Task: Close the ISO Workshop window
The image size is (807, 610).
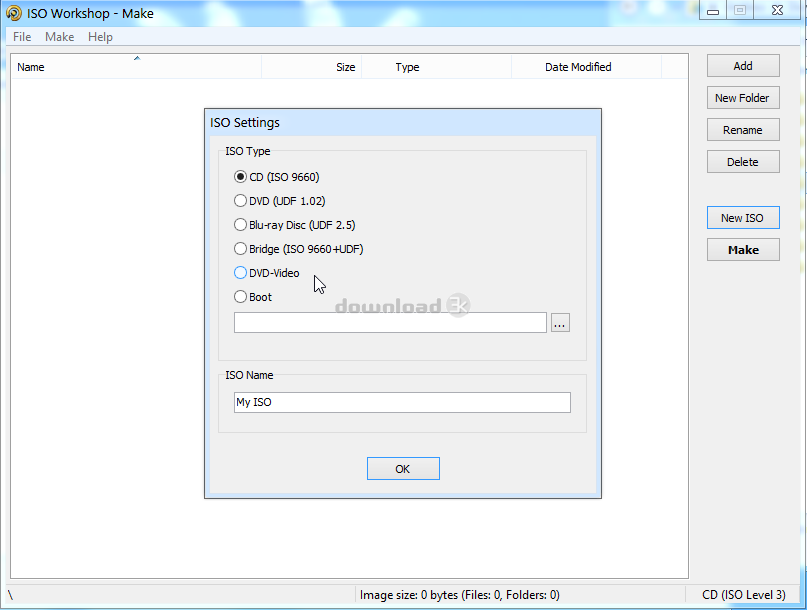Action: click(x=777, y=10)
